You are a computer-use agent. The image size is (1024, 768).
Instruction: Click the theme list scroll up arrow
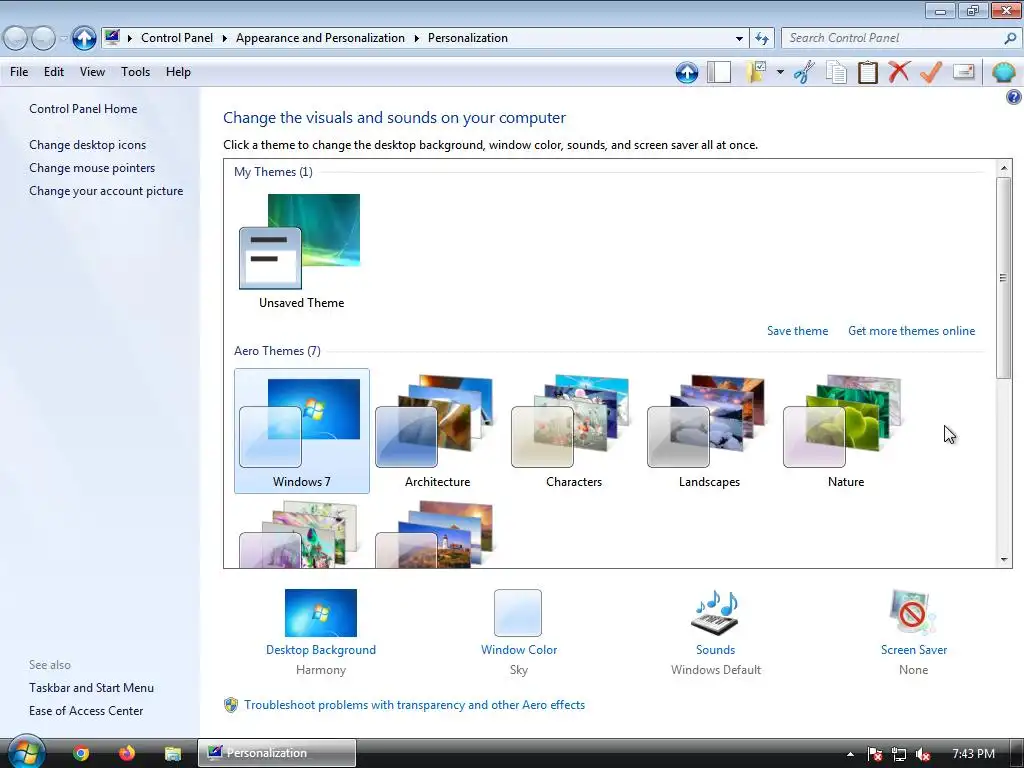[1004, 168]
